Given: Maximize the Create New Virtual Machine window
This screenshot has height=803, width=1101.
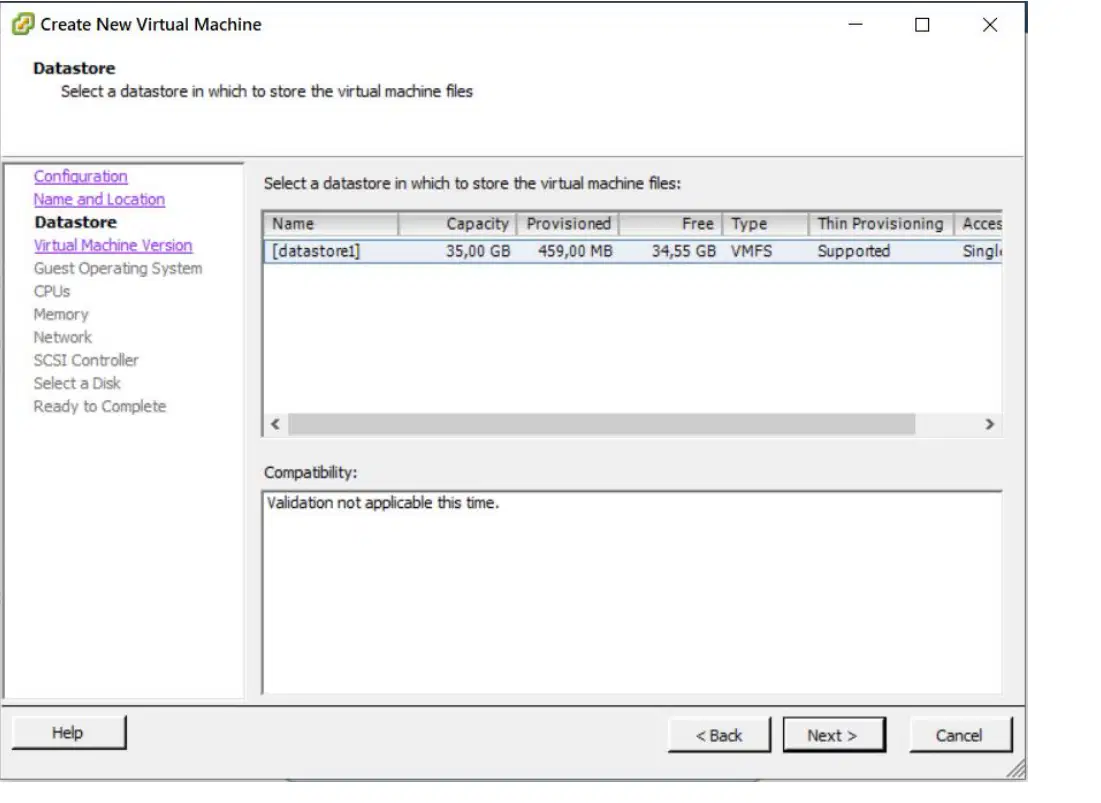Looking at the screenshot, I should pos(922,25).
